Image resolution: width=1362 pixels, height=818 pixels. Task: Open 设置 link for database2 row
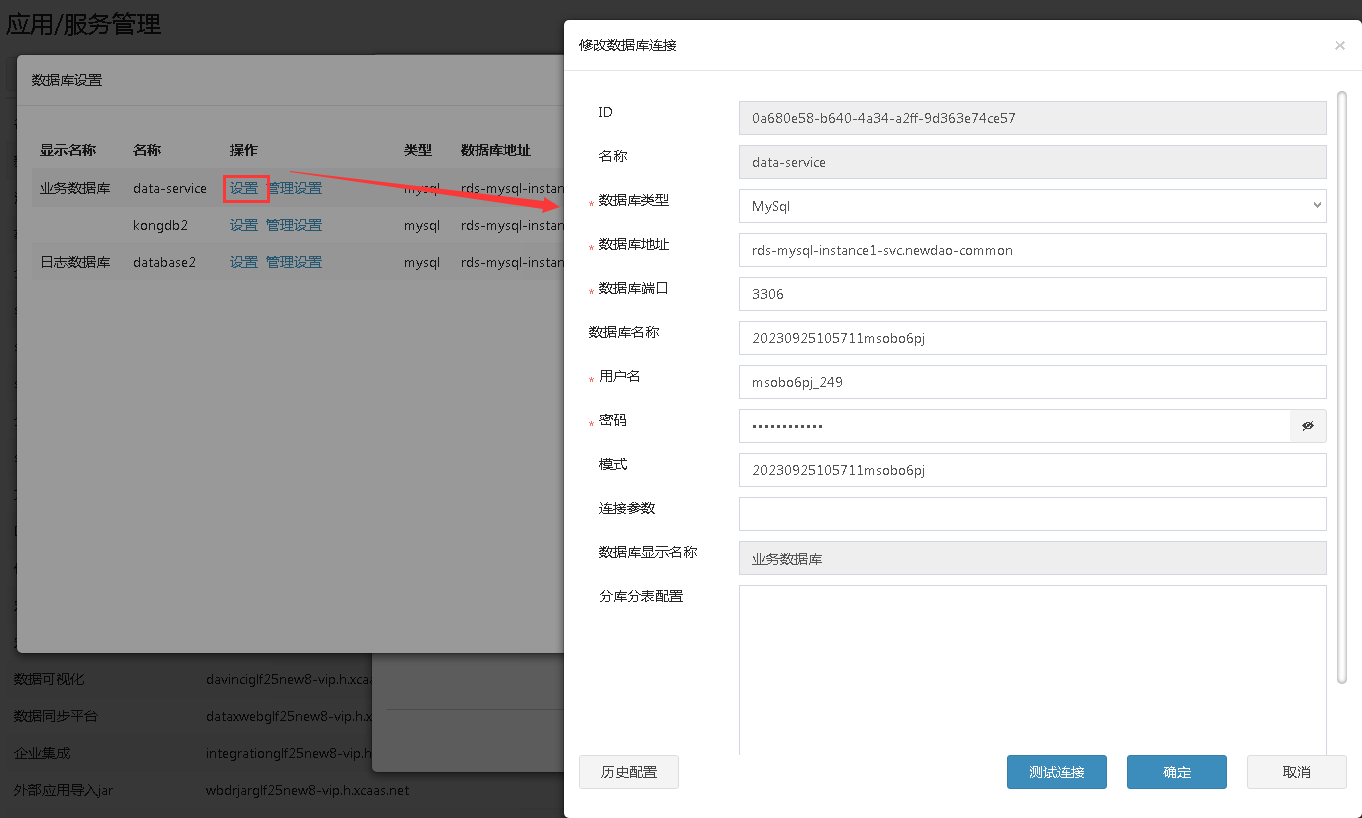click(244, 262)
